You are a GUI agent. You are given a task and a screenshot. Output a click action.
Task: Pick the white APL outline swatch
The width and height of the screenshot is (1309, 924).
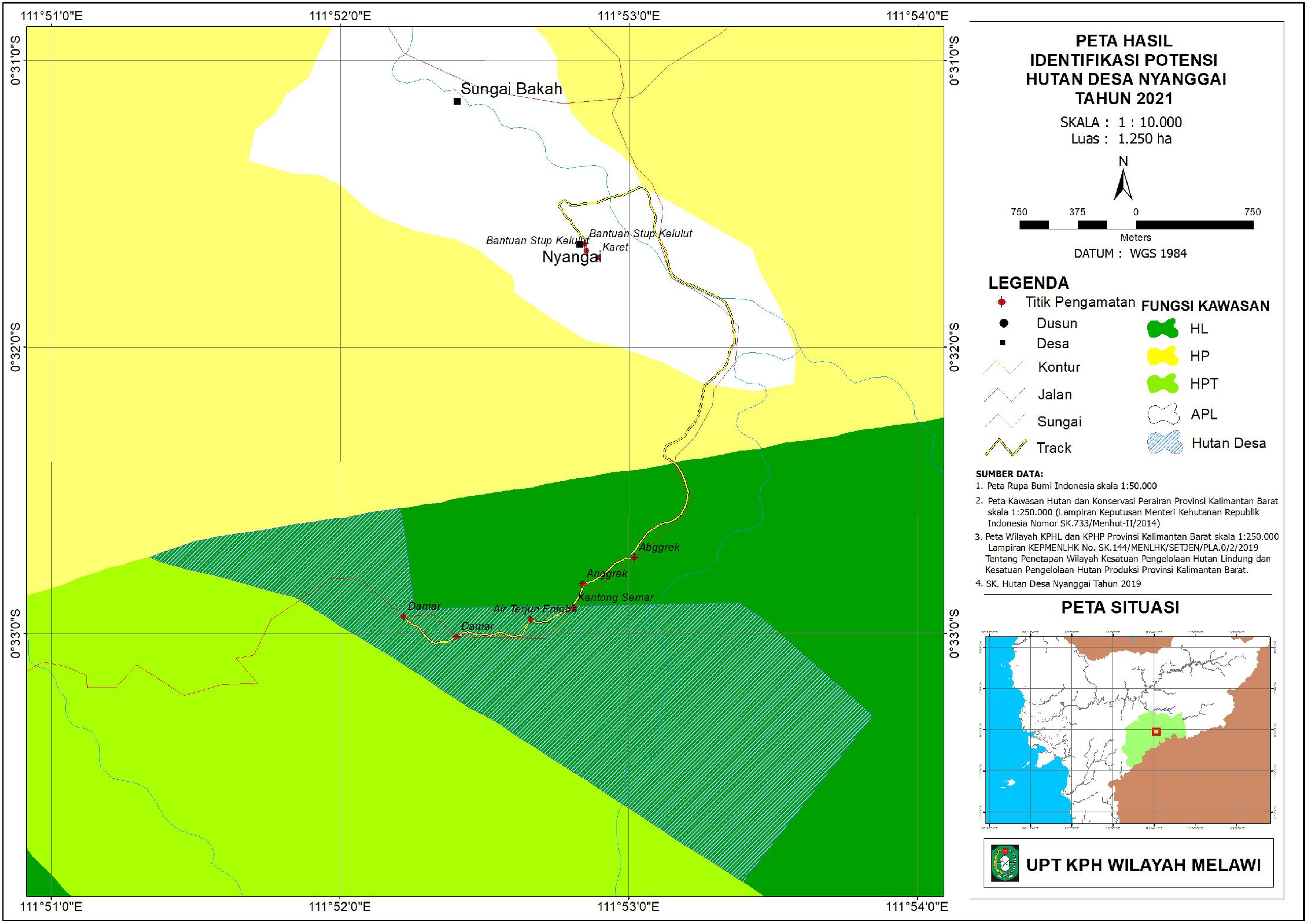click(1163, 414)
